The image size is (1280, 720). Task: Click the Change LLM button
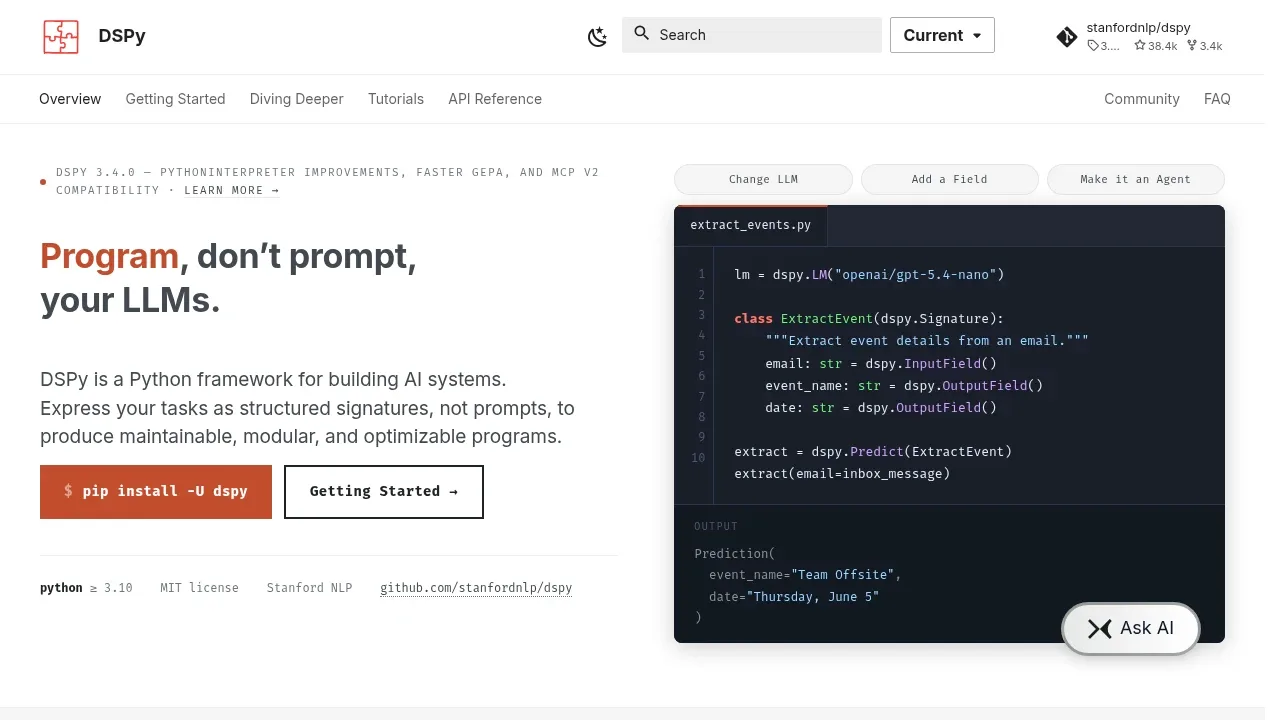pyautogui.click(x=763, y=179)
